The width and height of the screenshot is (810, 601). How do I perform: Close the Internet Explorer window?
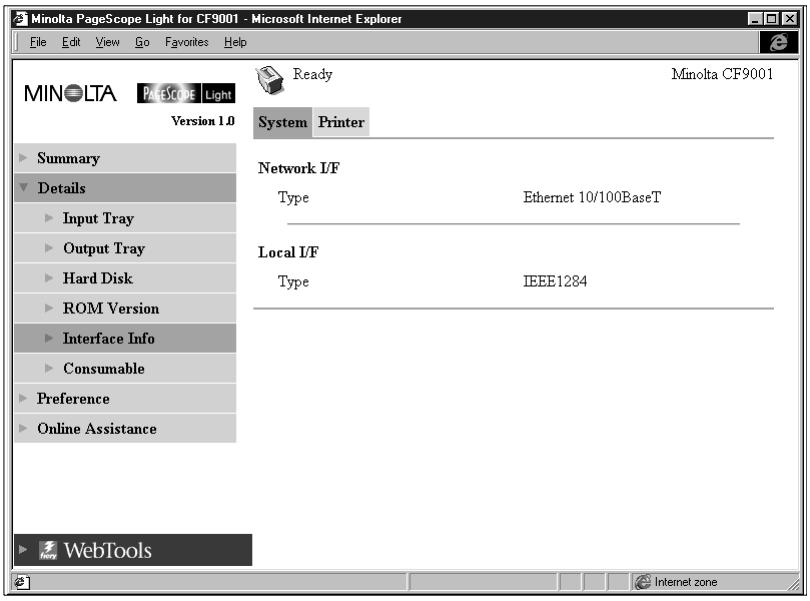point(789,19)
